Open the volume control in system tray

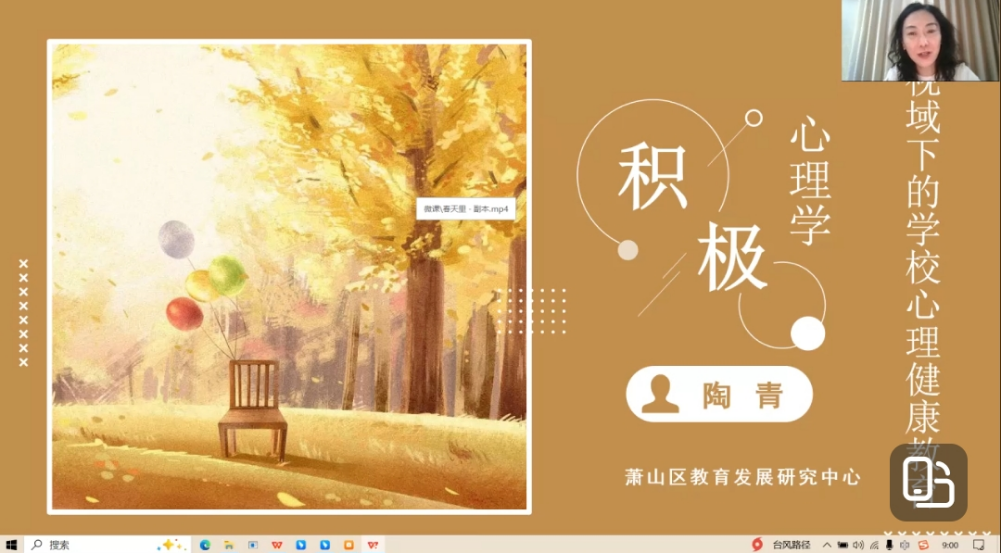[x=858, y=545]
